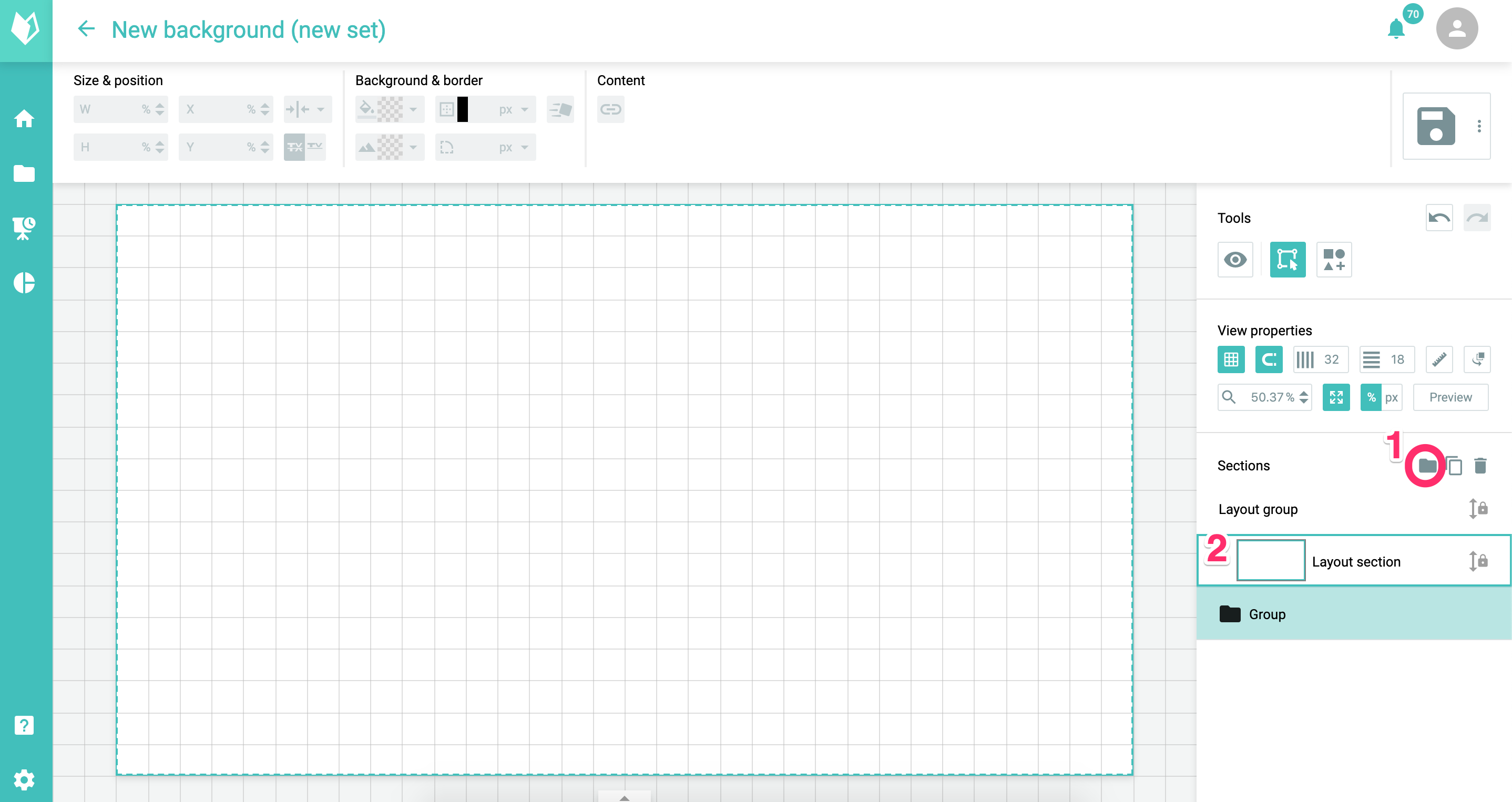Viewport: 1512px width, 802px height.
Task: Click the X position field
Action: point(226,109)
